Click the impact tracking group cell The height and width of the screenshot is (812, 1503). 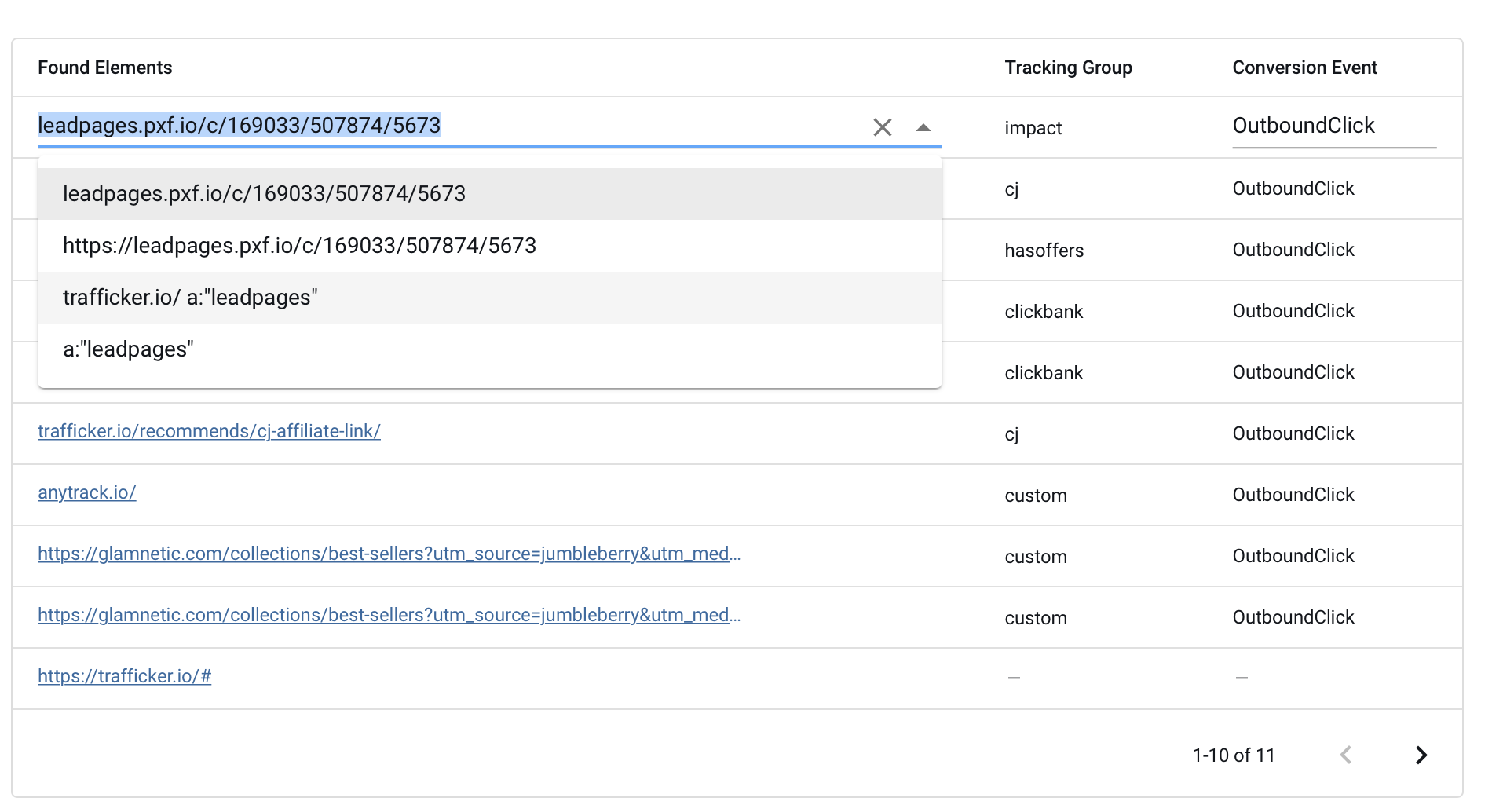click(x=1033, y=128)
